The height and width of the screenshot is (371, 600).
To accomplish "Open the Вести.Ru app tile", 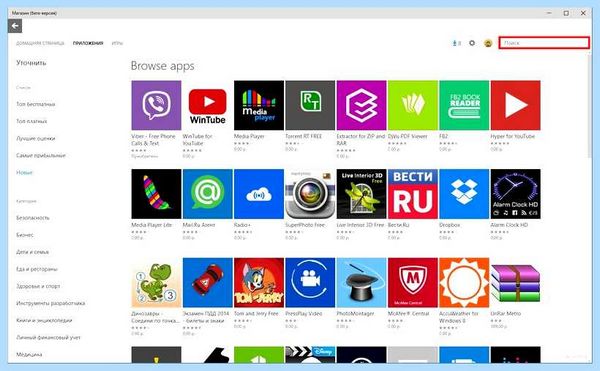I will [412, 194].
